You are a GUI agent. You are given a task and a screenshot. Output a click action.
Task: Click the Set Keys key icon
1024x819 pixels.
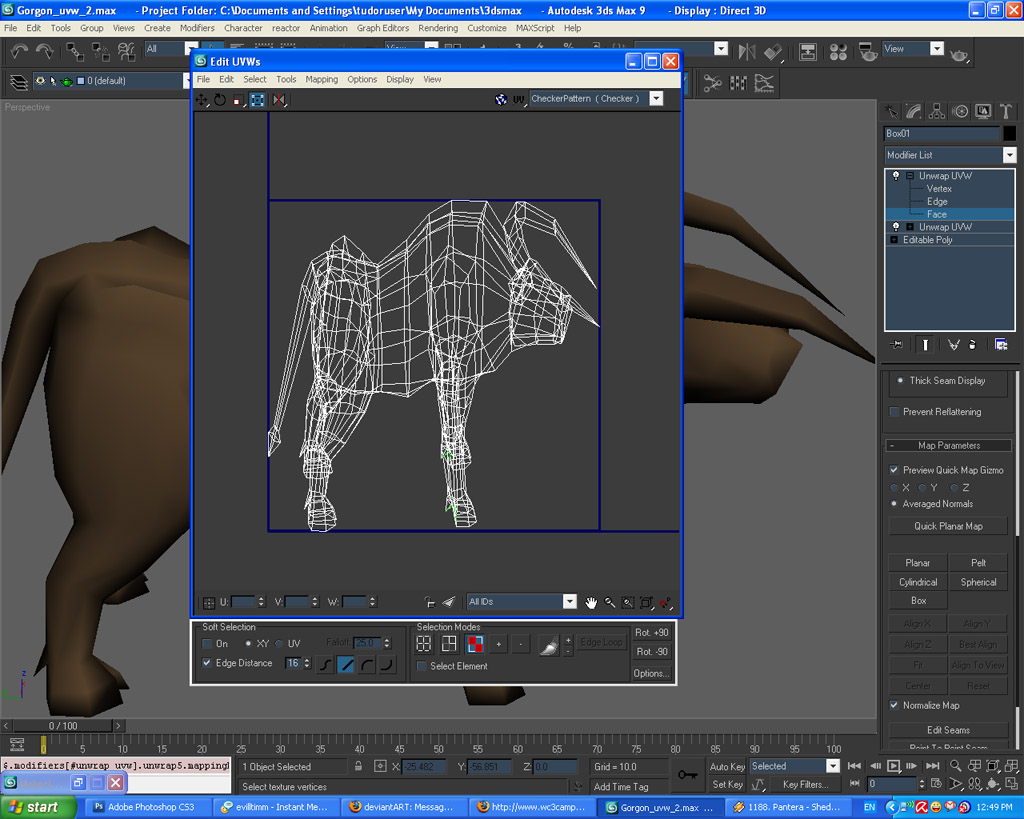coord(687,775)
